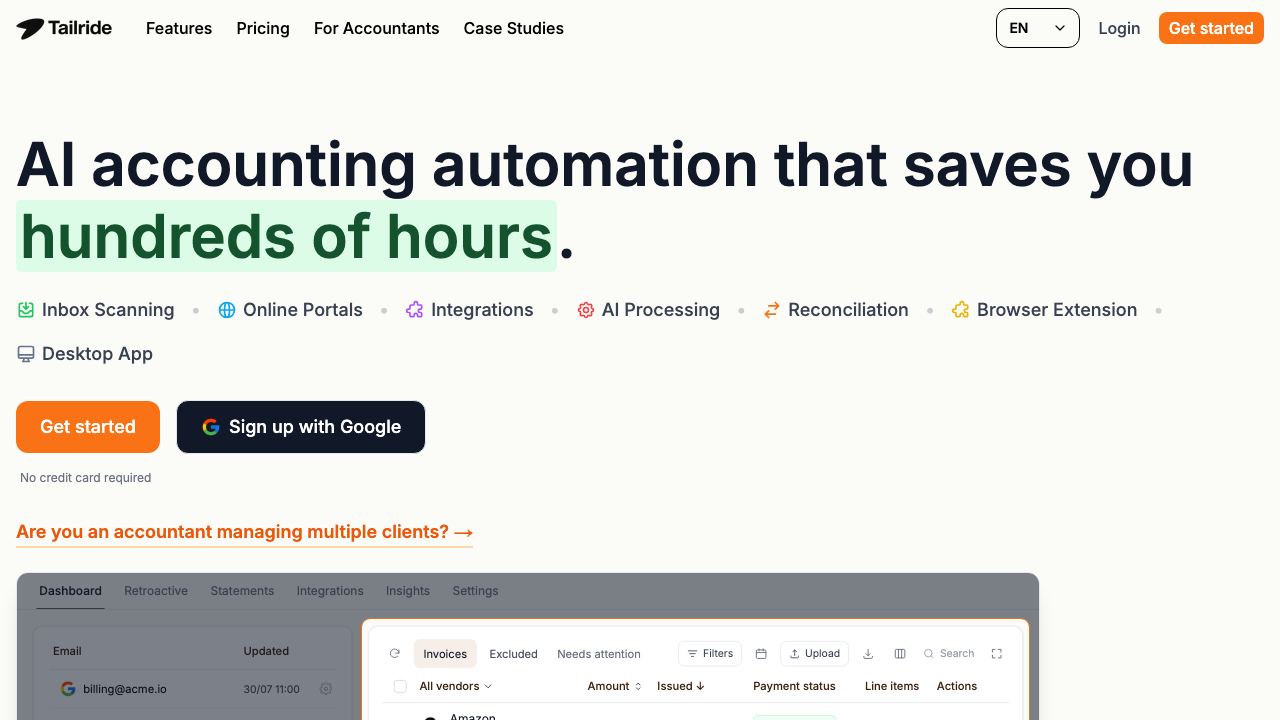The image size is (1280, 720).
Task: Click the Online Portals feature label
Action: (303, 310)
